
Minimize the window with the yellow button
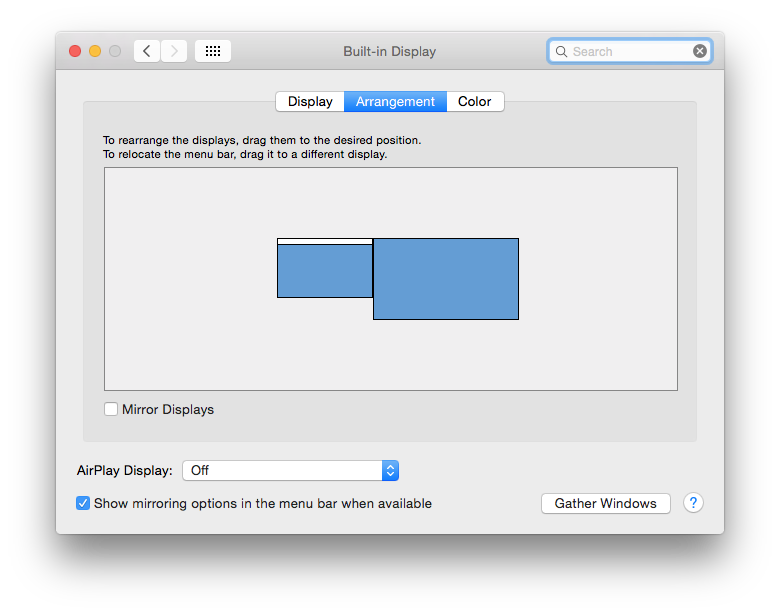[95, 51]
